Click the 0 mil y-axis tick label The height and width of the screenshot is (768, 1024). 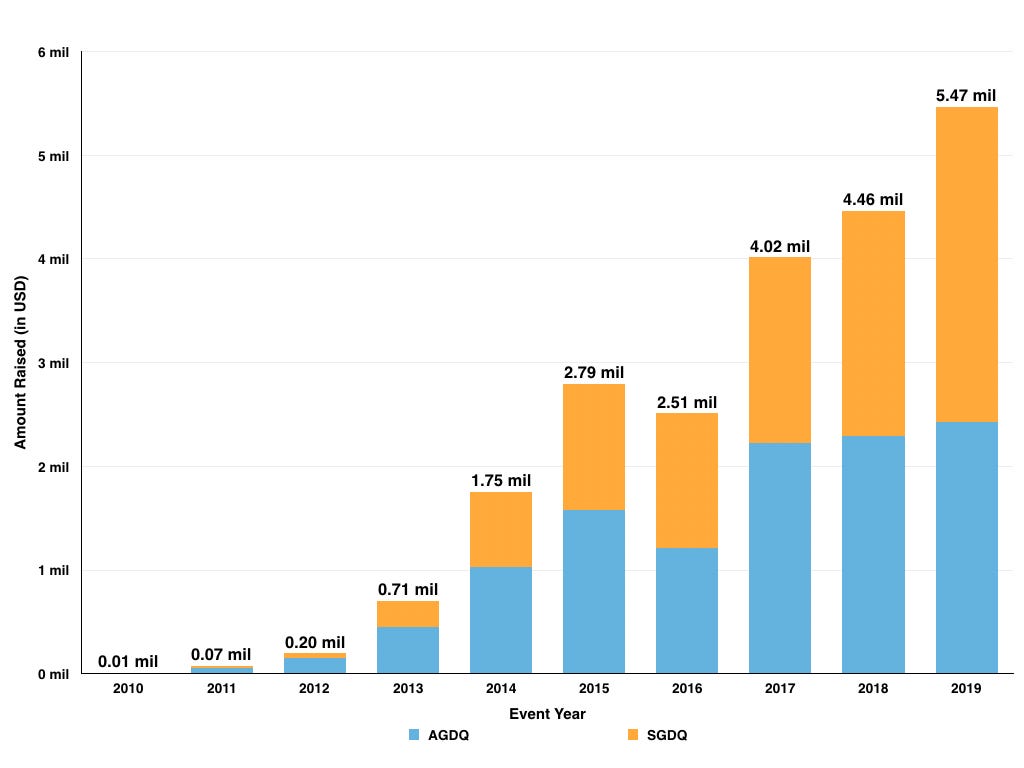click(53, 675)
